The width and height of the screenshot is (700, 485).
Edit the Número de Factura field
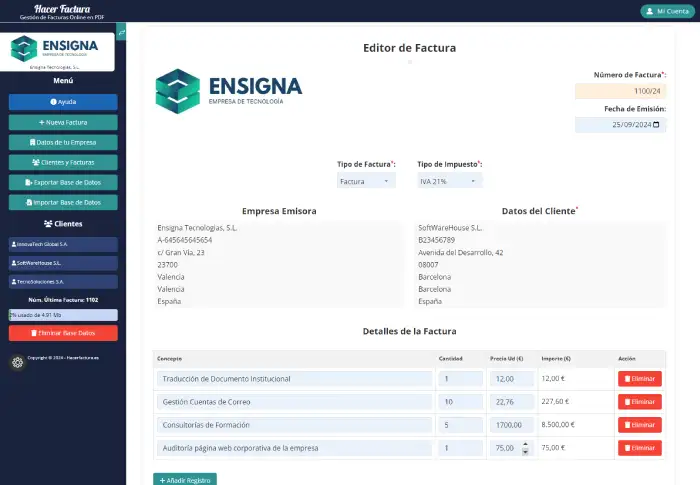point(621,91)
